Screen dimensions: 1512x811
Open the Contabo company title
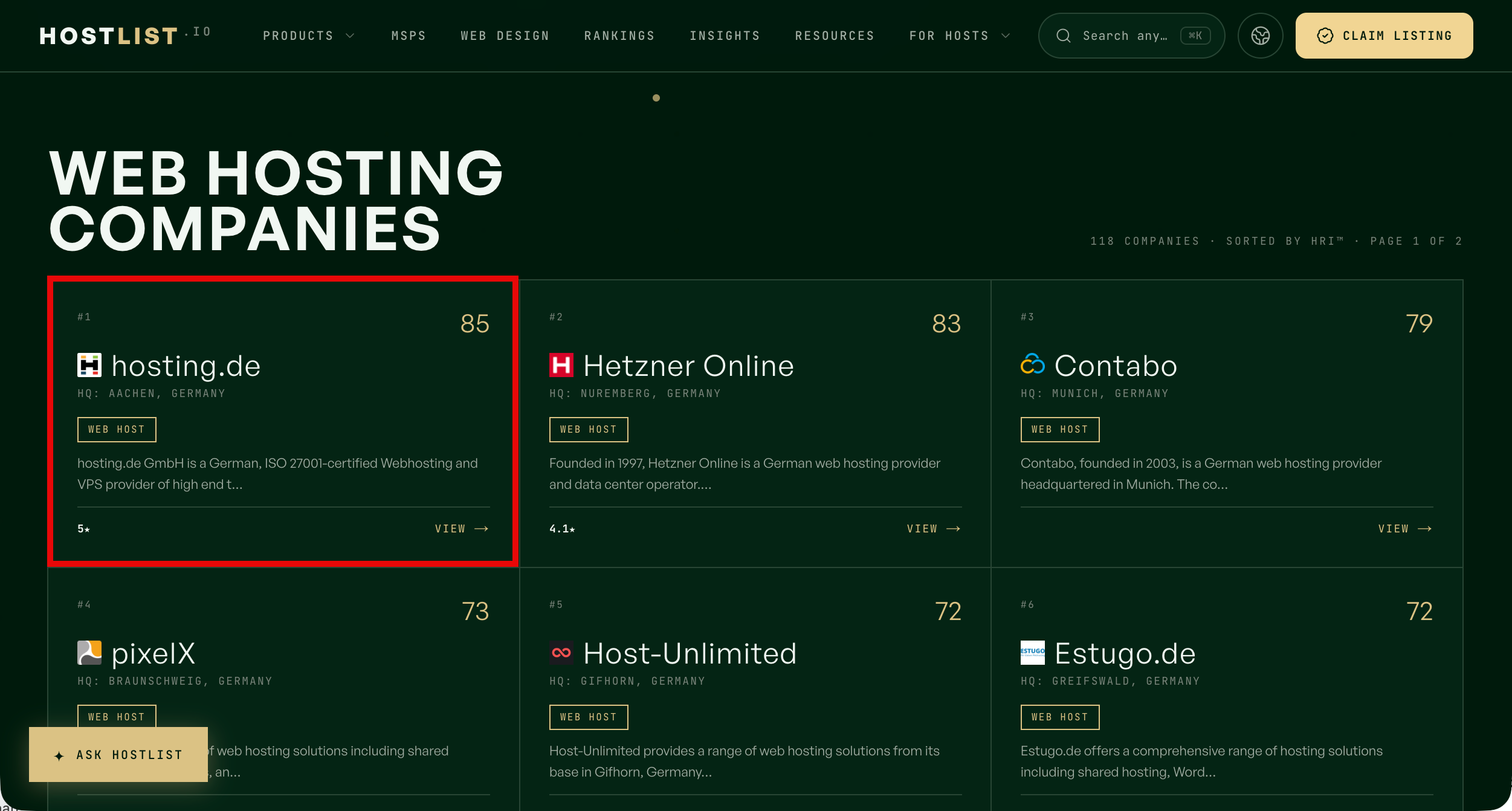tap(1116, 366)
